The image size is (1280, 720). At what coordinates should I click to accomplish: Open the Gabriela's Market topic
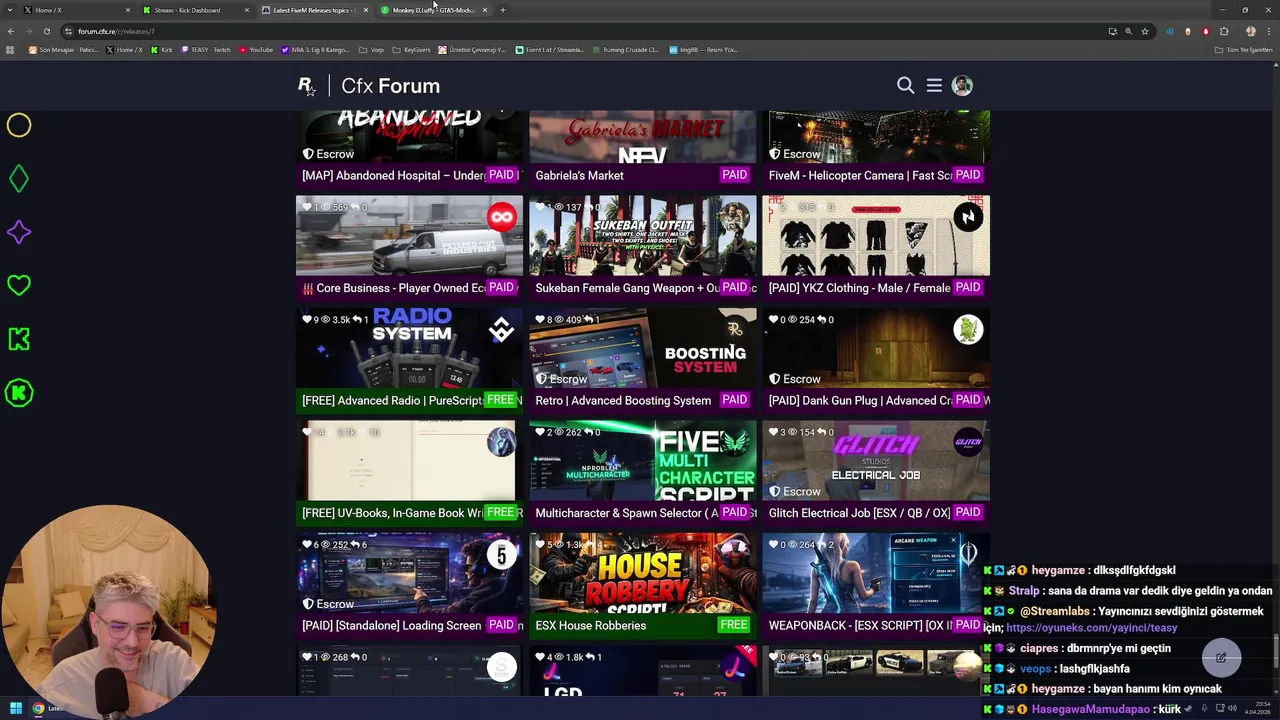click(579, 175)
